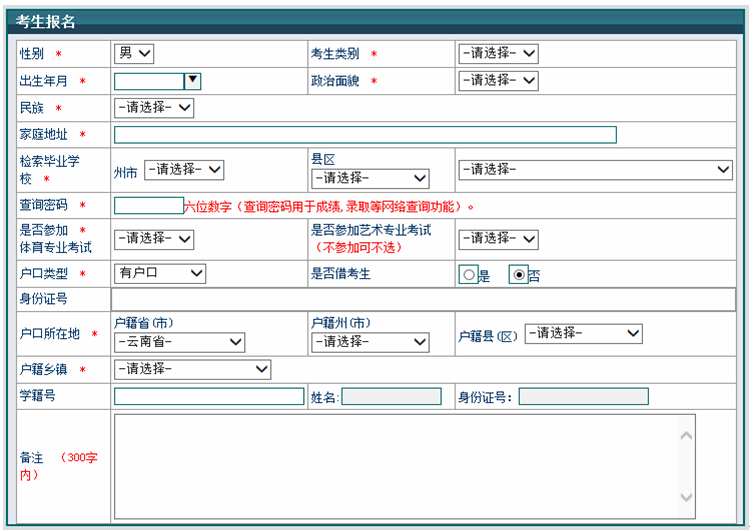Click the 备注 scrollbar up arrow
Viewport: 750px width, 530px height.
coord(686,435)
